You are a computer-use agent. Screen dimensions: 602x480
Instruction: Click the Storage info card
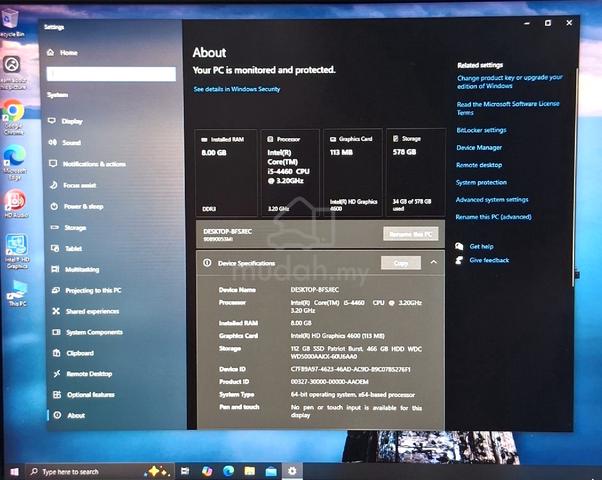(416, 172)
